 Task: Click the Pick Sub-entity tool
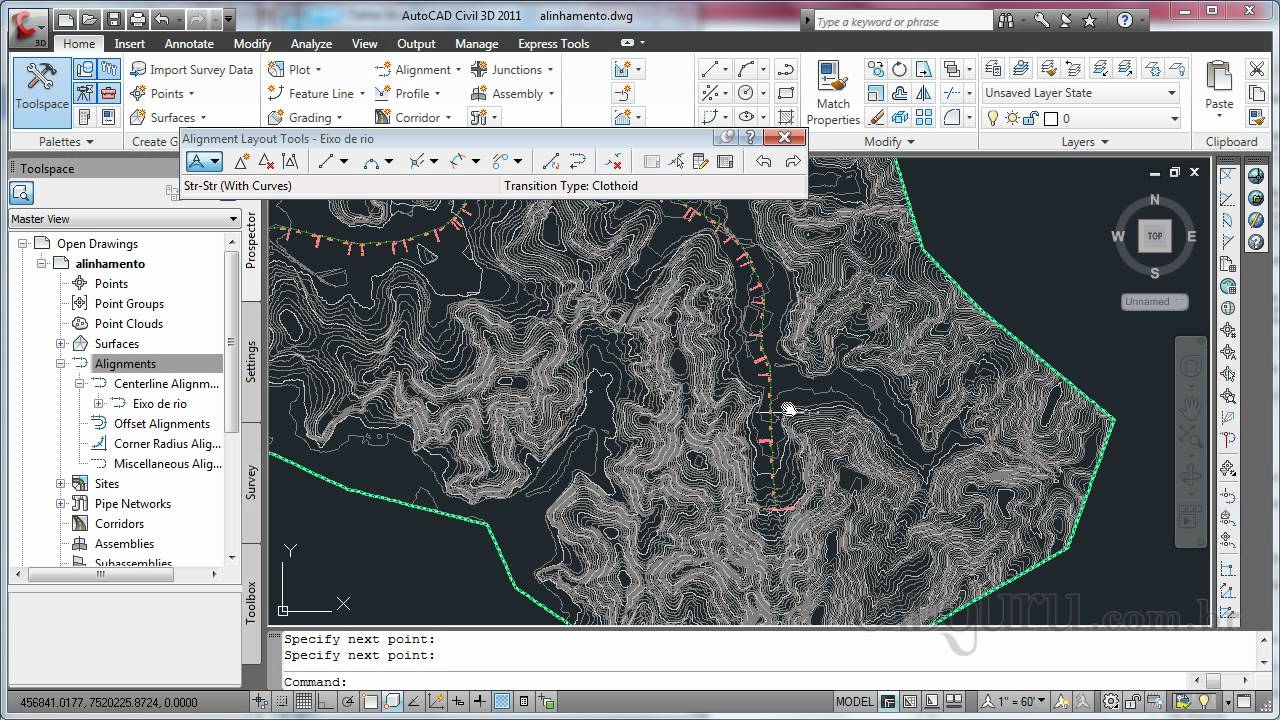[675, 161]
